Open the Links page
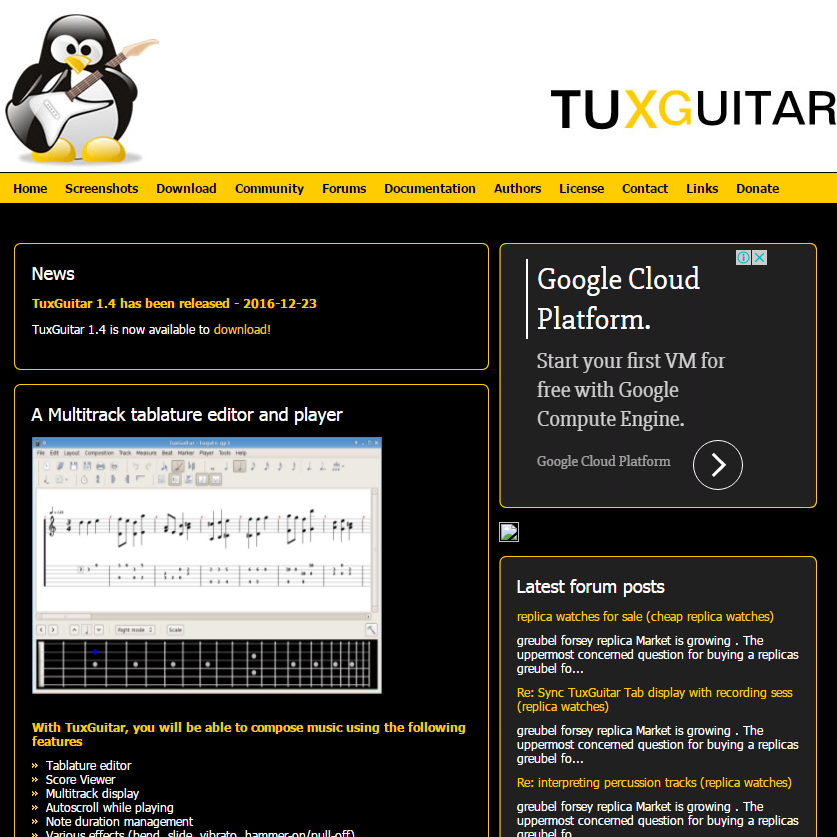 click(702, 188)
